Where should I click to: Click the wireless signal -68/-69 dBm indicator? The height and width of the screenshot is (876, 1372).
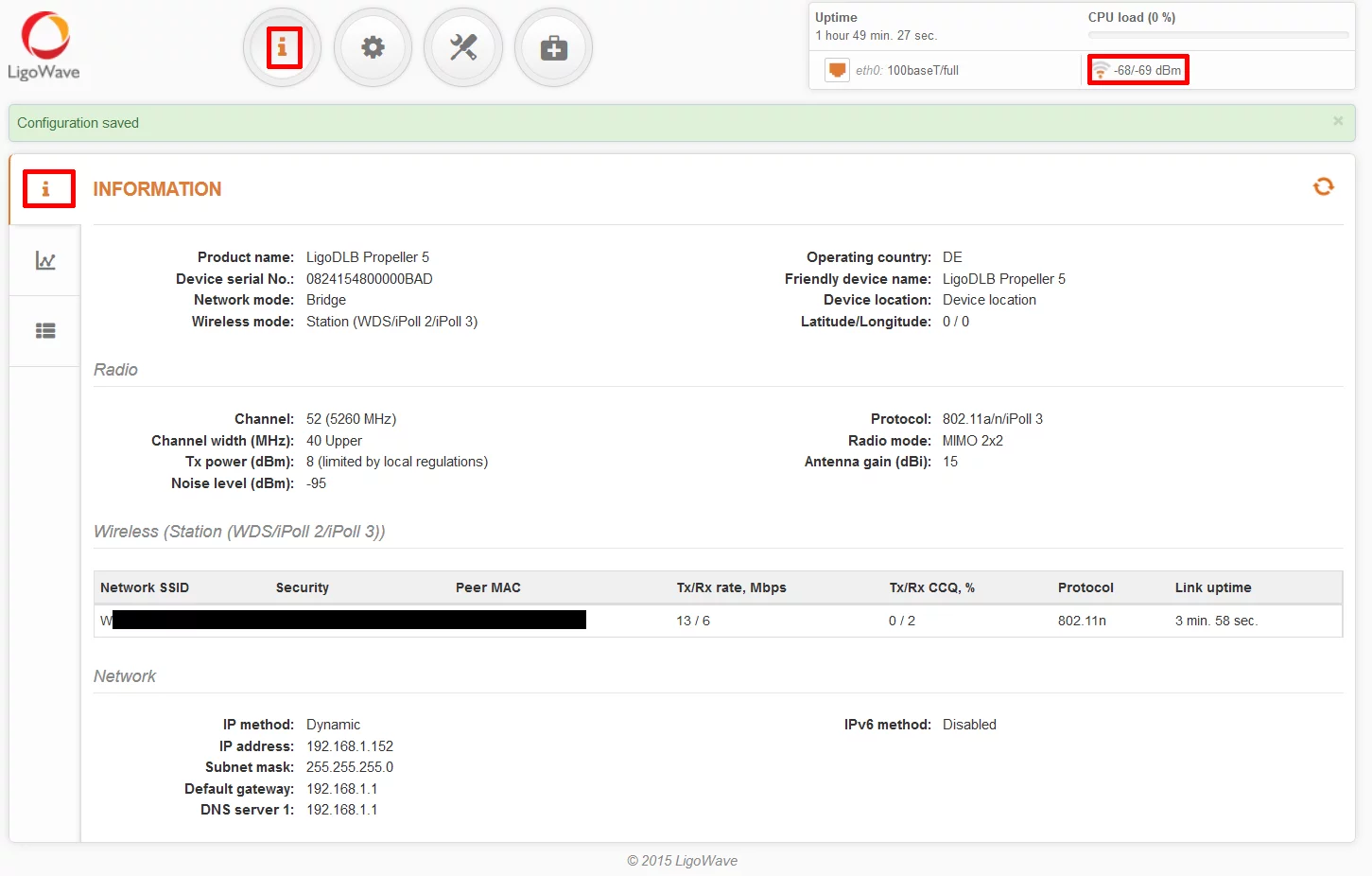coord(1138,70)
